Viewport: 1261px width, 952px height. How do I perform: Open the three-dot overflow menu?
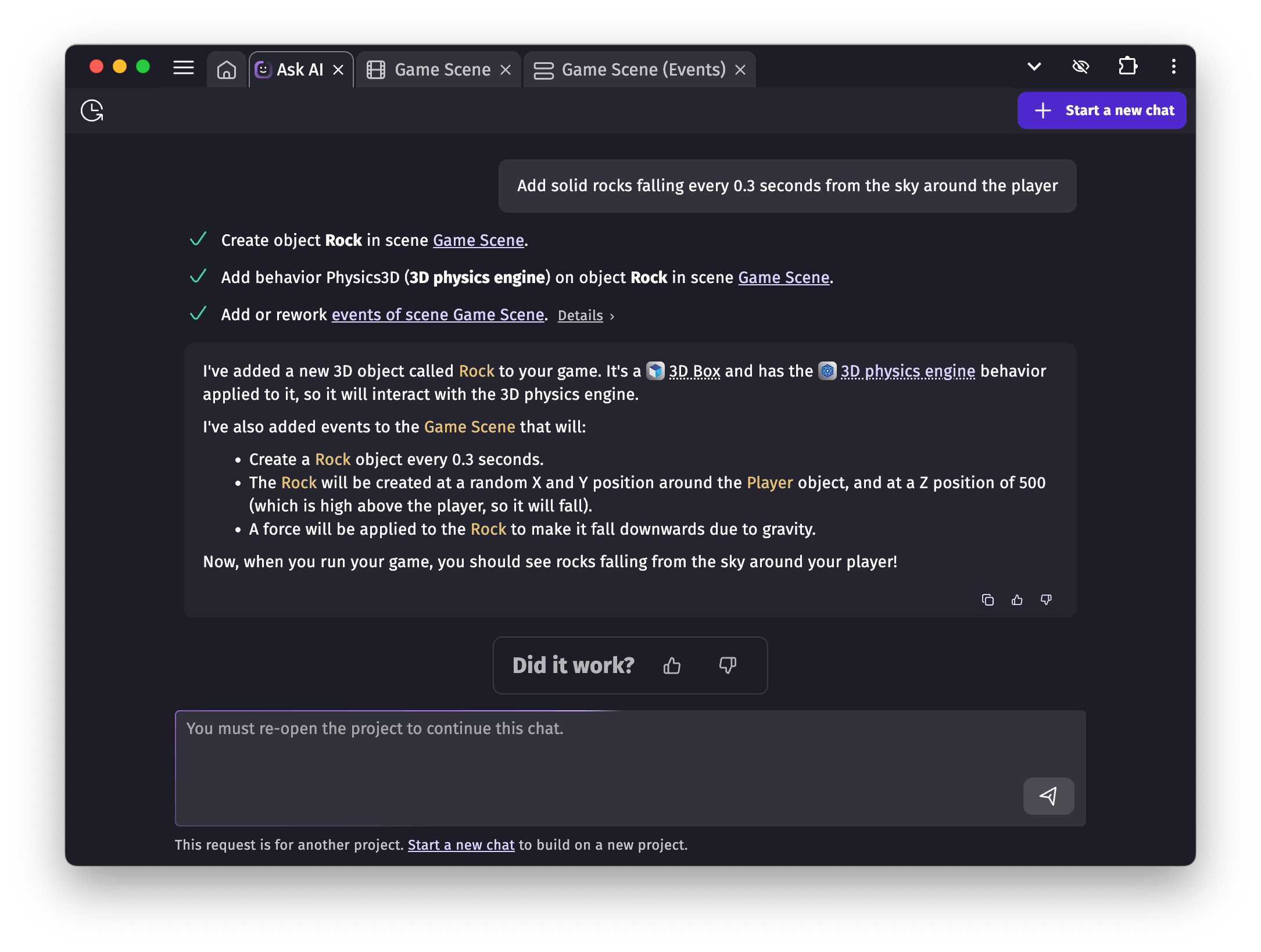coord(1173,66)
